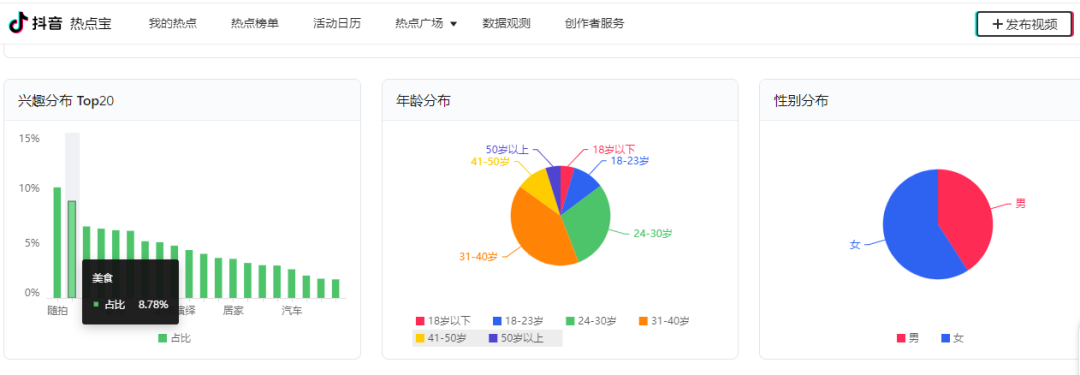Toggle 女 legend in gender chart
This screenshot has width=1080, height=375.
pyautogui.click(x=953, y=338)
